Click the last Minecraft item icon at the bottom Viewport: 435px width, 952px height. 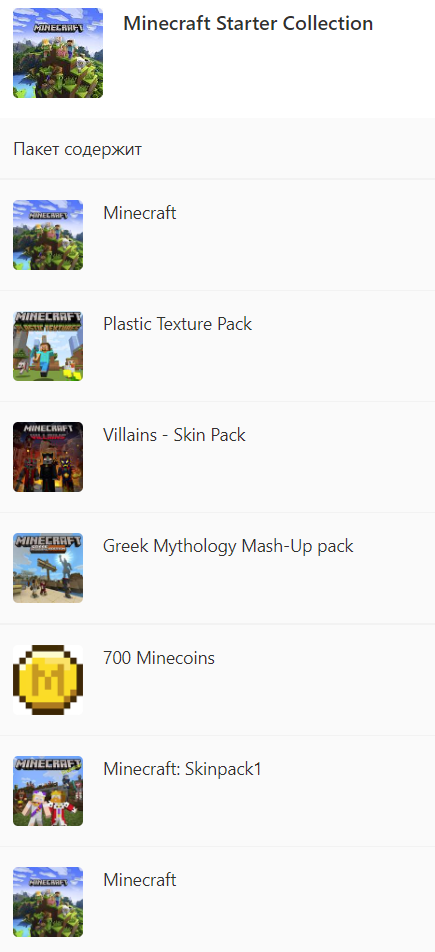48,902
